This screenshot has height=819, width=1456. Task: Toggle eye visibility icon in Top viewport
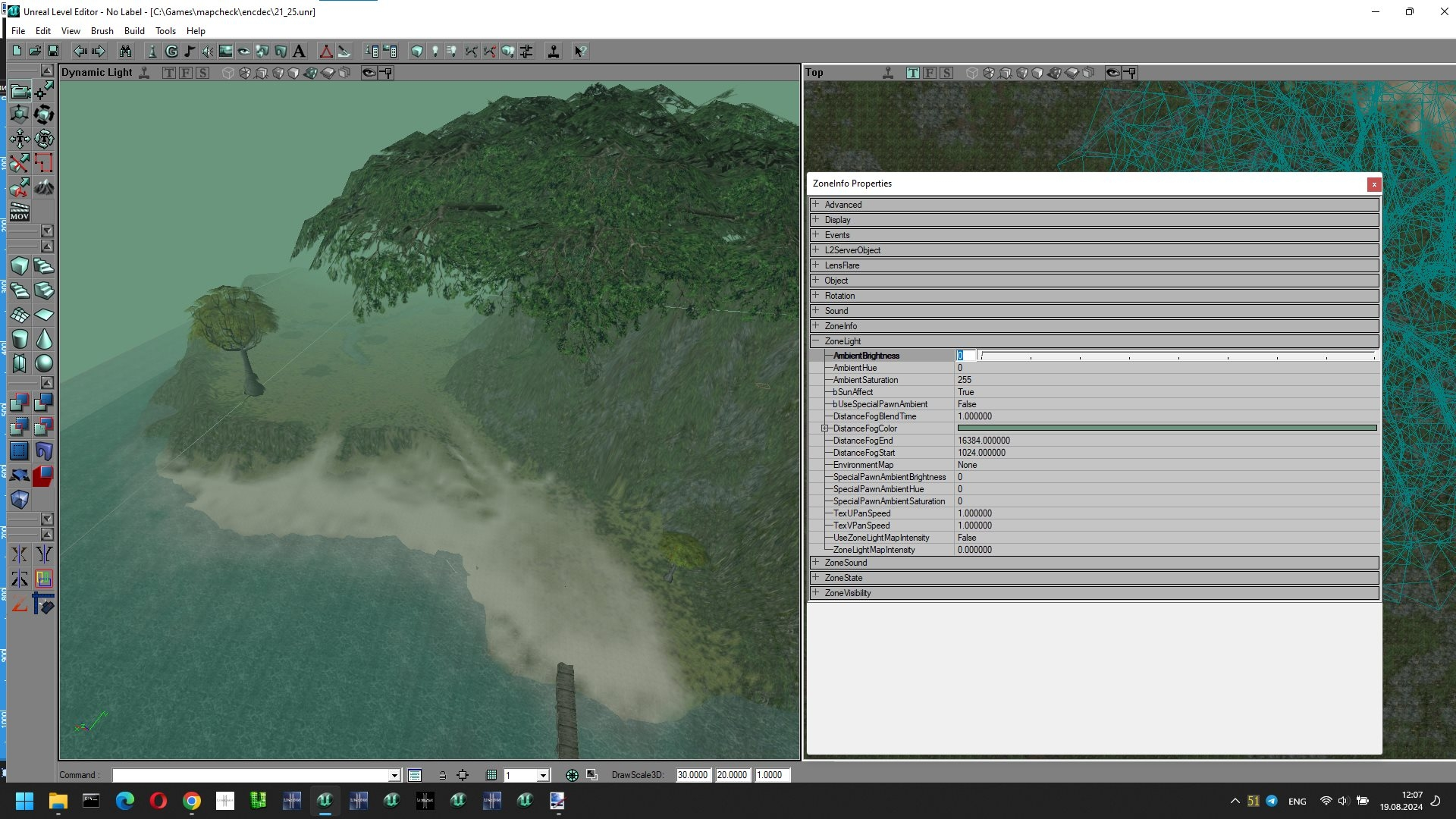coord(1112,73)
